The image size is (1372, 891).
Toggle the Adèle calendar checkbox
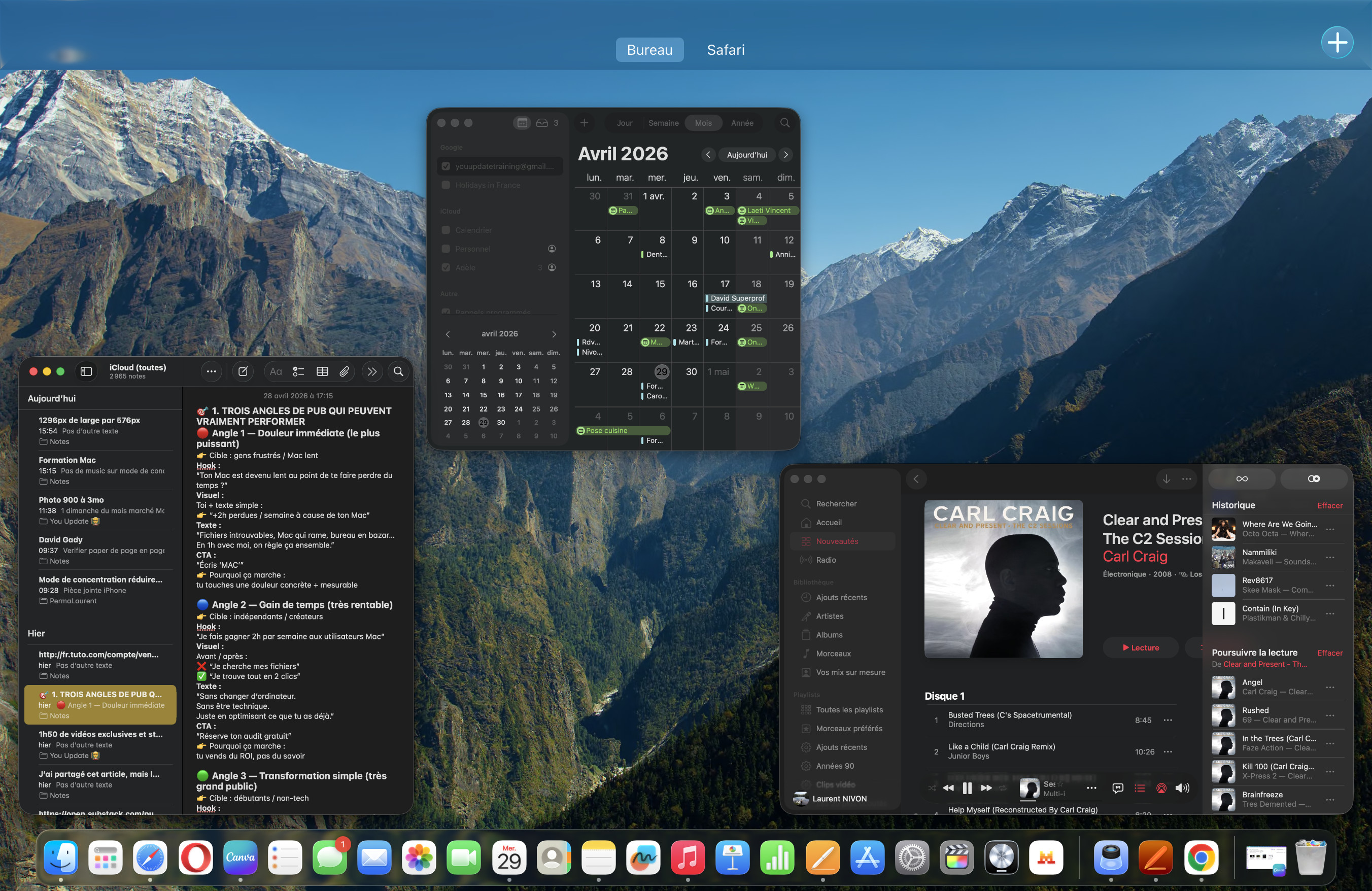[445, 267]
